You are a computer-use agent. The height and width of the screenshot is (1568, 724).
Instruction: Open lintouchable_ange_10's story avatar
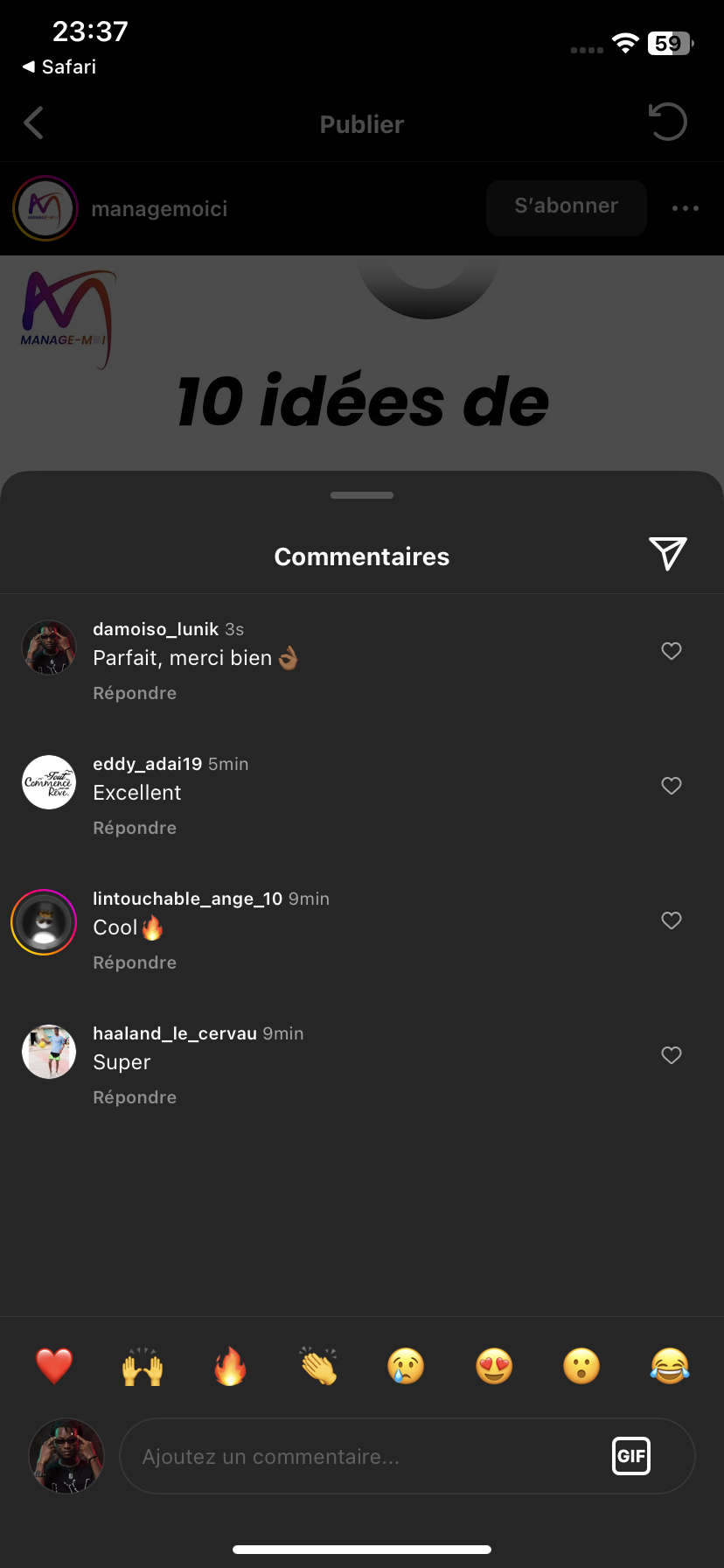(45, 921)
